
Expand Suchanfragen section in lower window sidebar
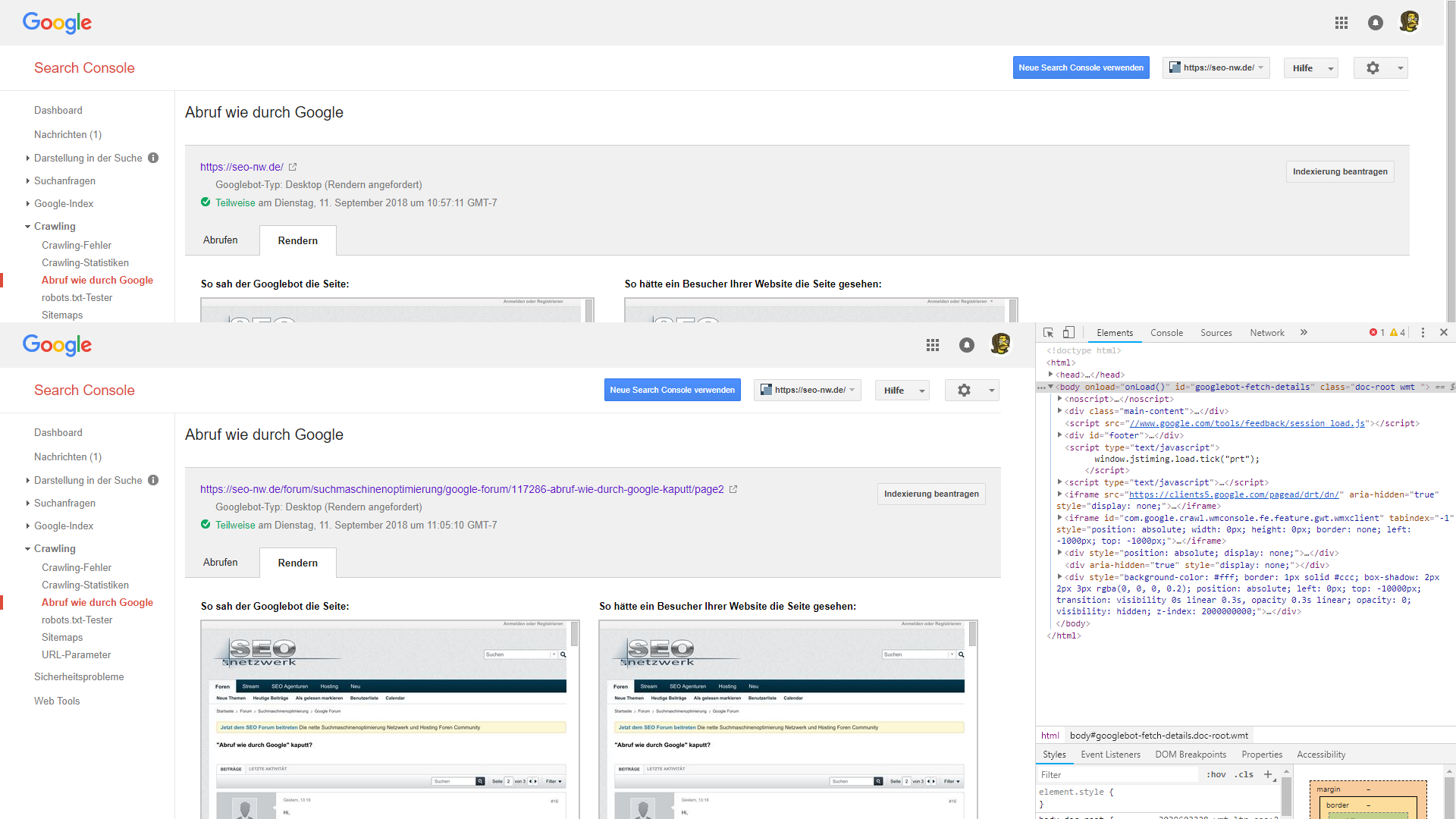coord(28,504)
